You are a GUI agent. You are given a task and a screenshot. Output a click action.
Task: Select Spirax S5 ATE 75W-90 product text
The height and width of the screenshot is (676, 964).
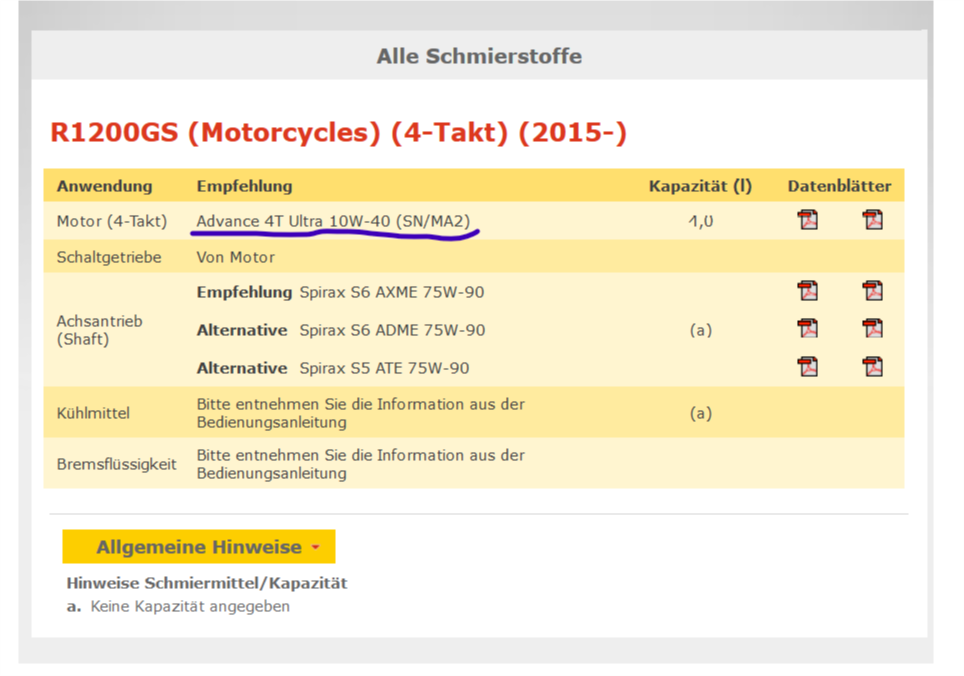point(384,369)
